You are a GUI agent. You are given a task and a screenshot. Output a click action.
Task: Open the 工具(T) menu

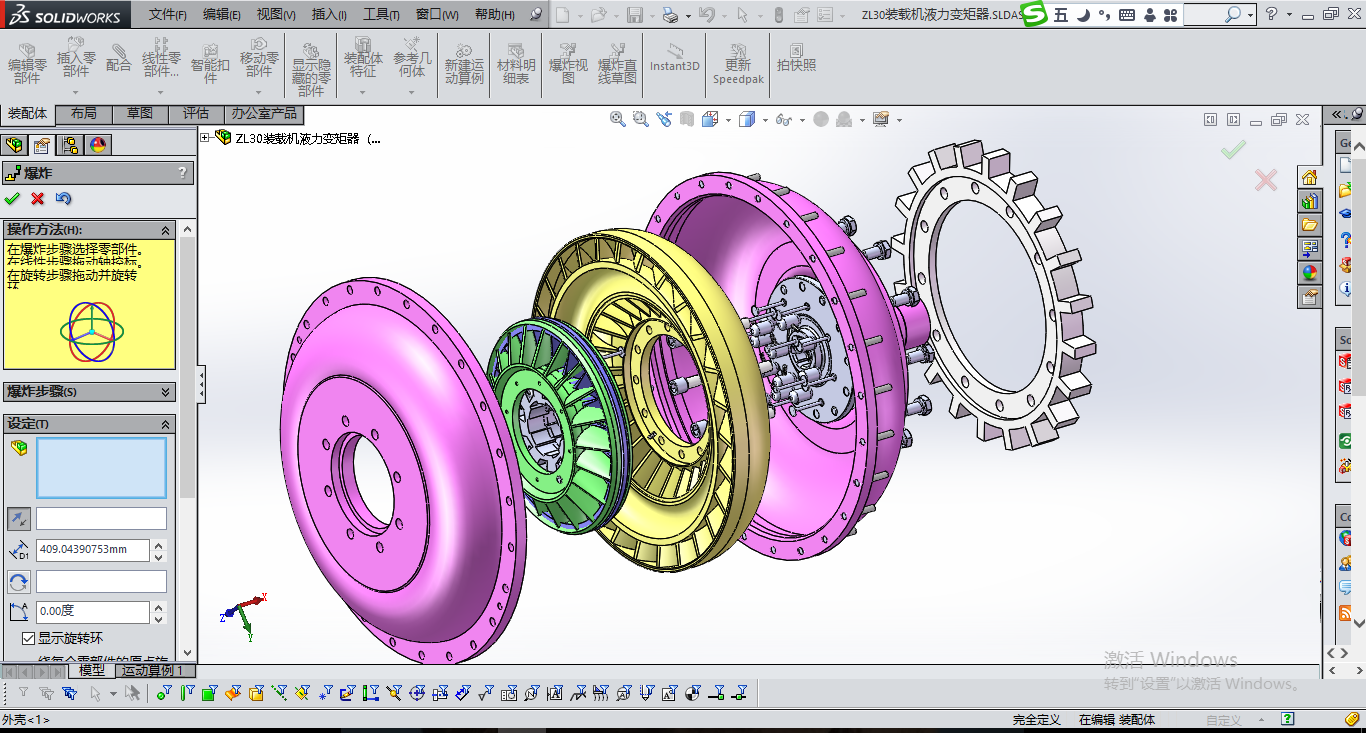pyautogui.click(x=381, y=15)
